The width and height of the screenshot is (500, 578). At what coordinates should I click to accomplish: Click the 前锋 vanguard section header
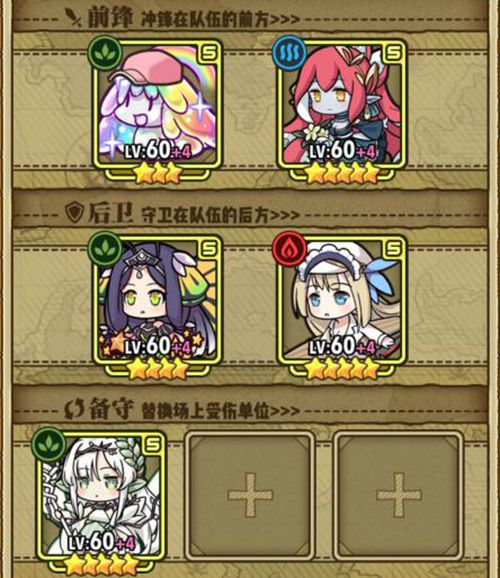(x=110, y=17)
